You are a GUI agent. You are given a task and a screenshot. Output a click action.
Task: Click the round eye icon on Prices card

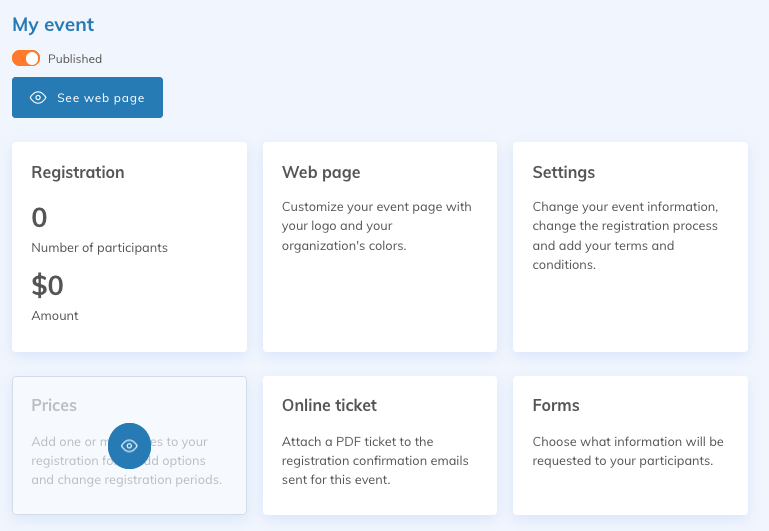[x=129, y=446]
